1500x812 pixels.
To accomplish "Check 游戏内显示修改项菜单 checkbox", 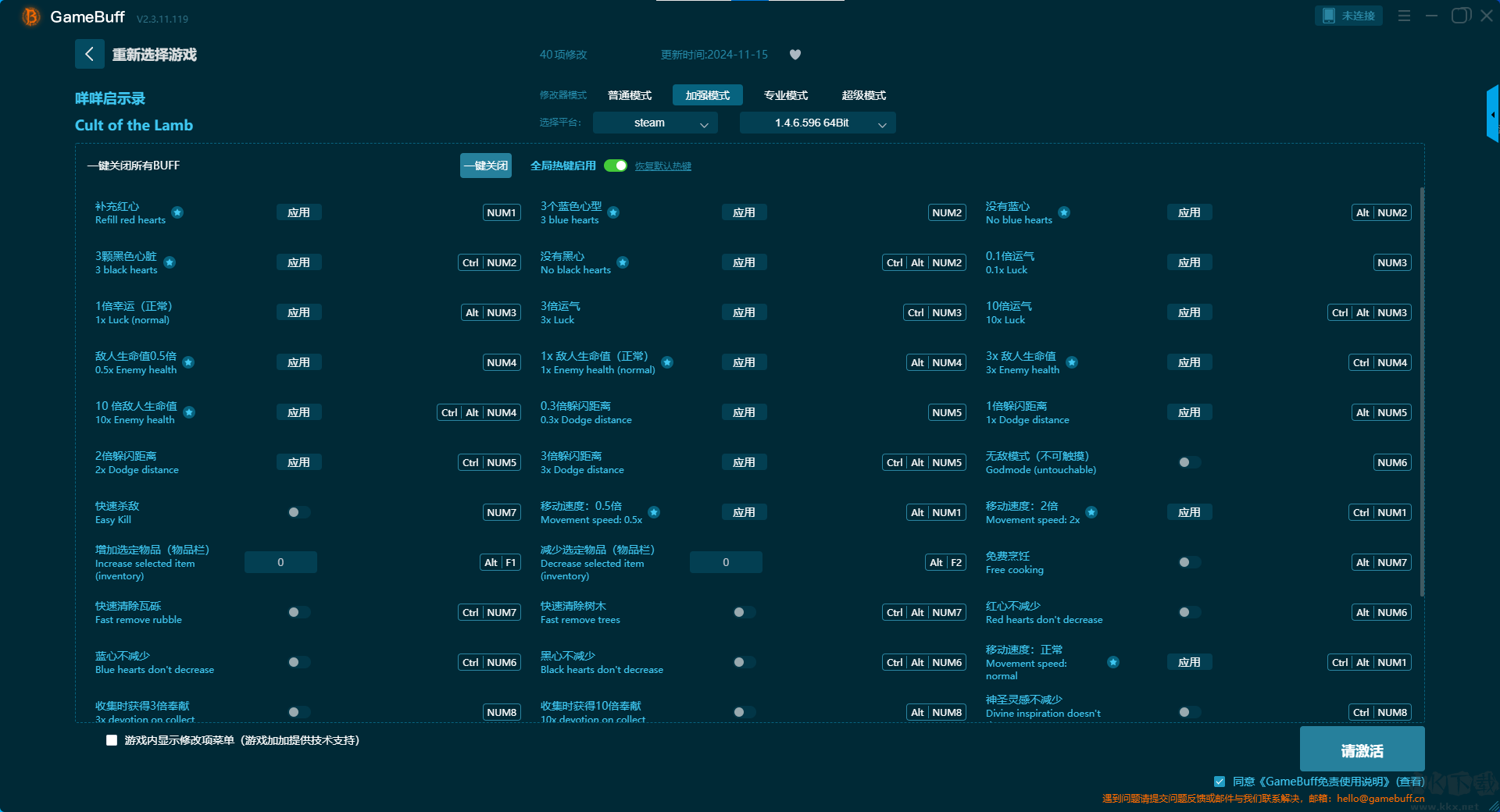I will 112,740.
